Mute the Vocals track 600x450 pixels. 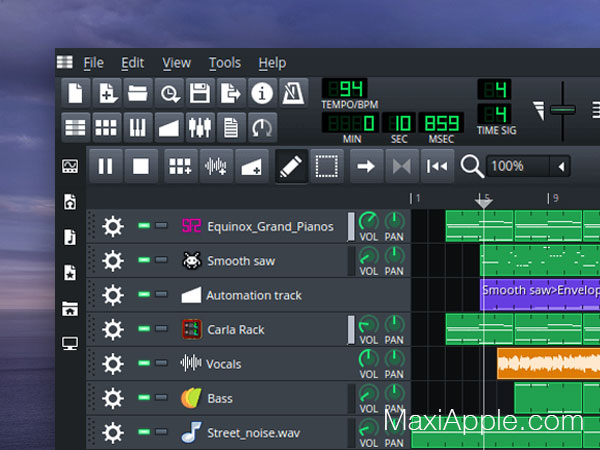click(145, 364)
